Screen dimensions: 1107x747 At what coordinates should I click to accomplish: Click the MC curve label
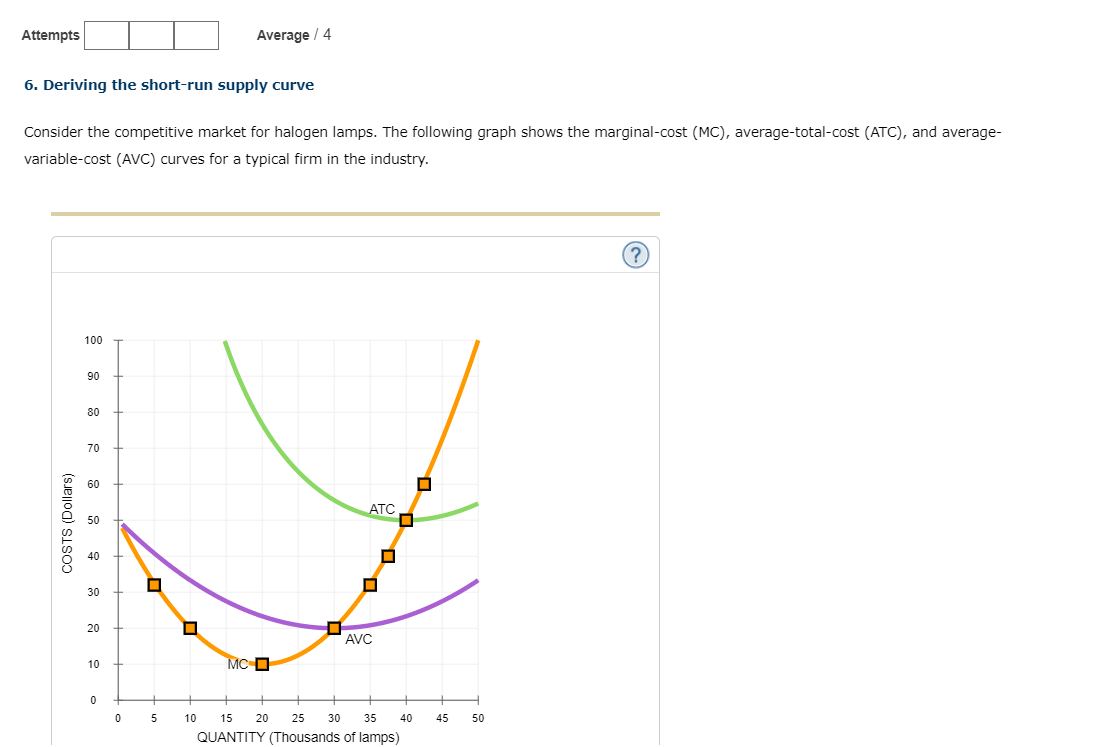pyautogui.click(x=237, y=663)
